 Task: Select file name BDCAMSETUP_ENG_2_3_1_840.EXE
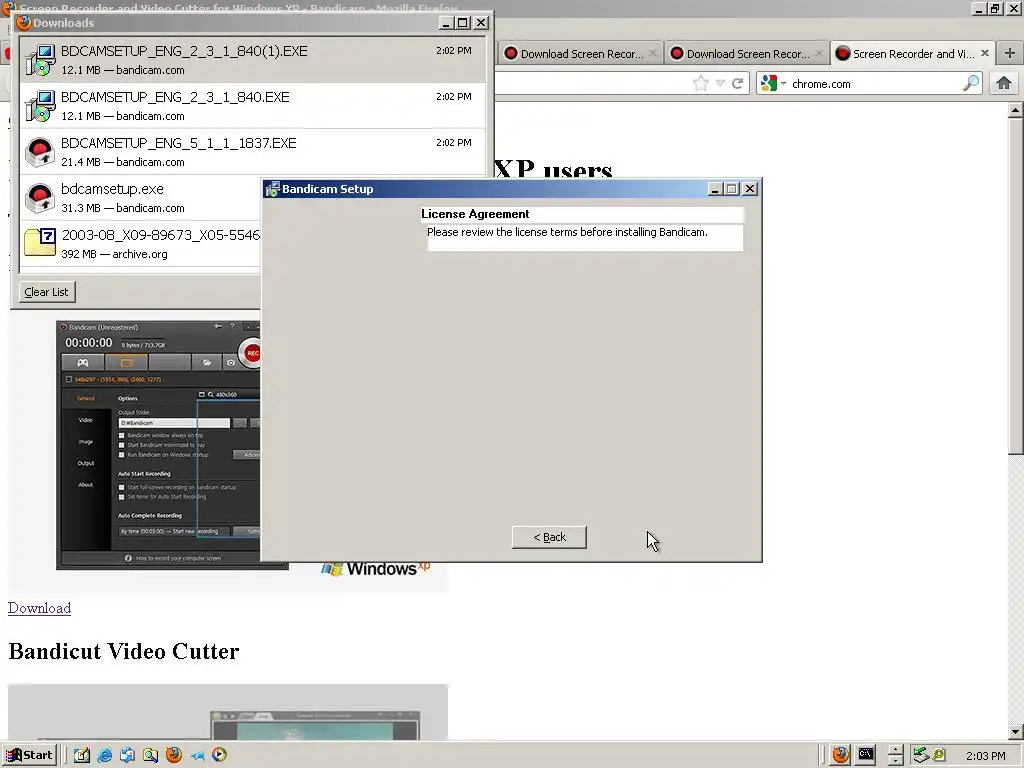coord(175,97)
